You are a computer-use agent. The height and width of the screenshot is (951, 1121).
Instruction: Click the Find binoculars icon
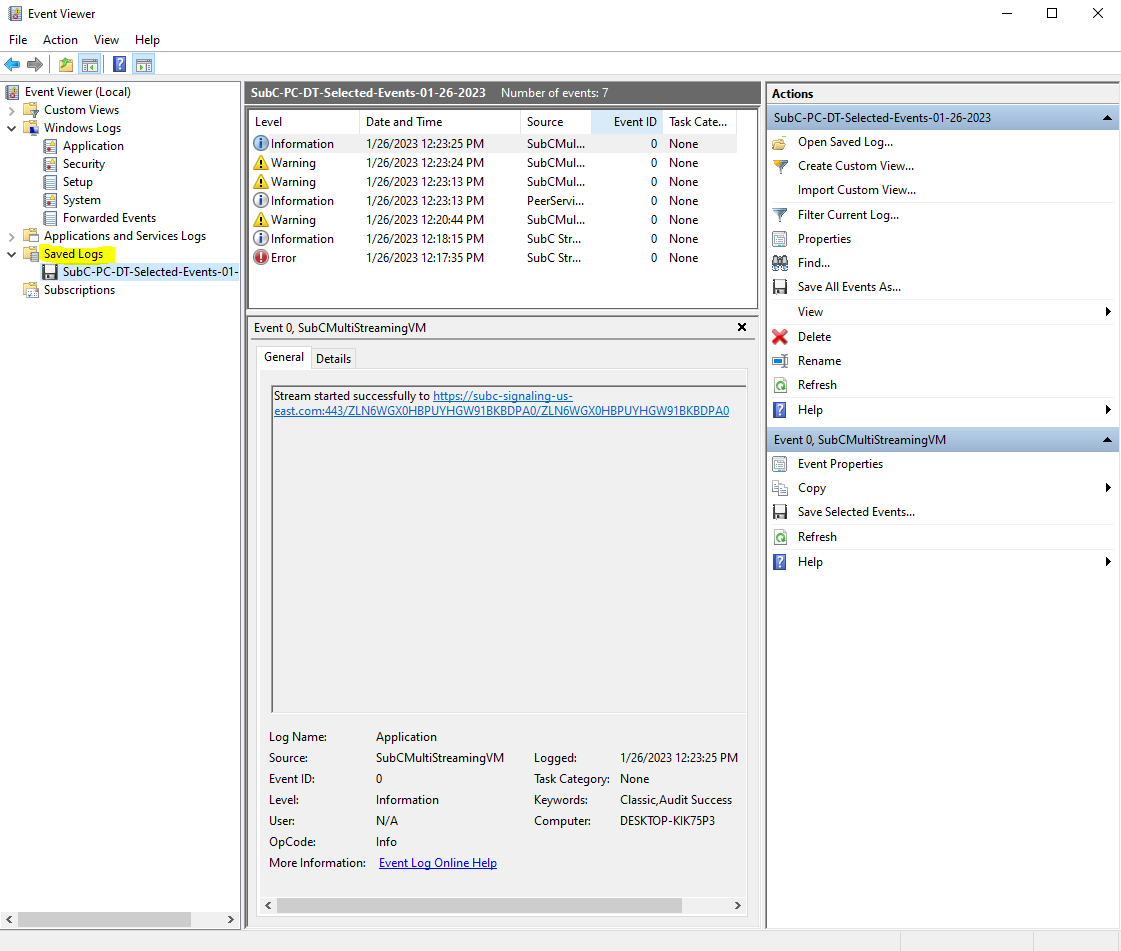click(x=780, y=263)
